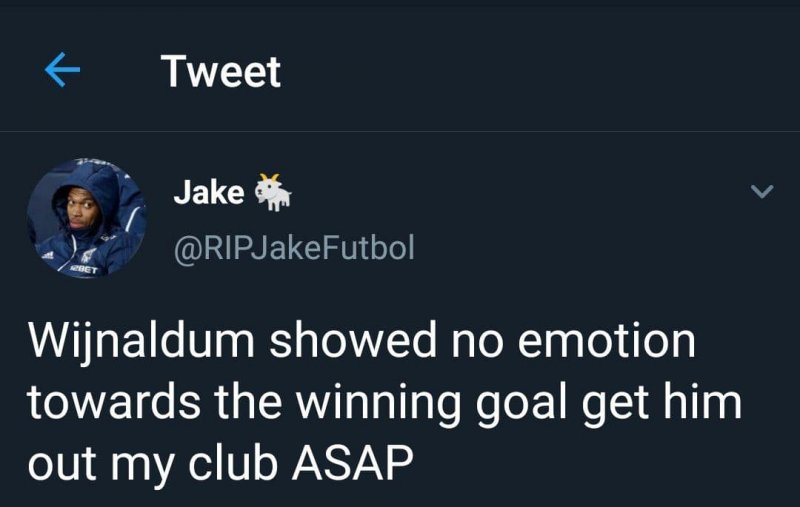Image resolution: width=800 pixels, height=507 pixels.
Task: Click the goat emoji beside Jake
Action: 273,192
